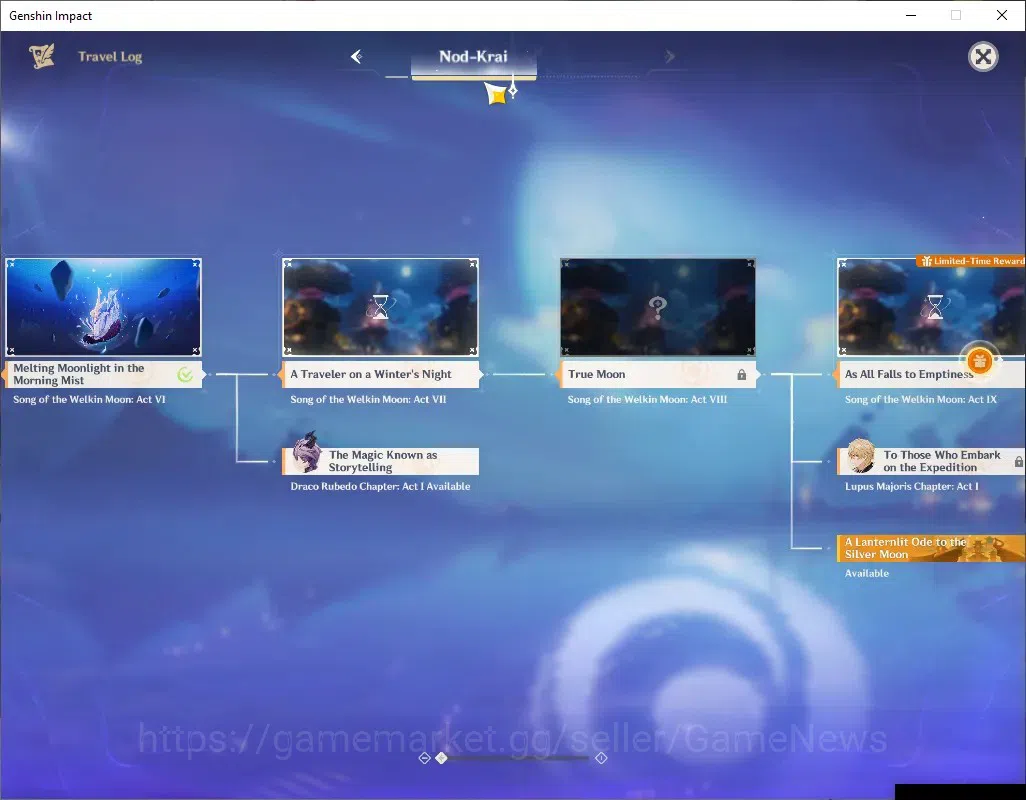Viewport: 1026px width, 800px height.
Task: Click the bottom horizontal scroll handle diamond
Action: [x=442, y=758]
